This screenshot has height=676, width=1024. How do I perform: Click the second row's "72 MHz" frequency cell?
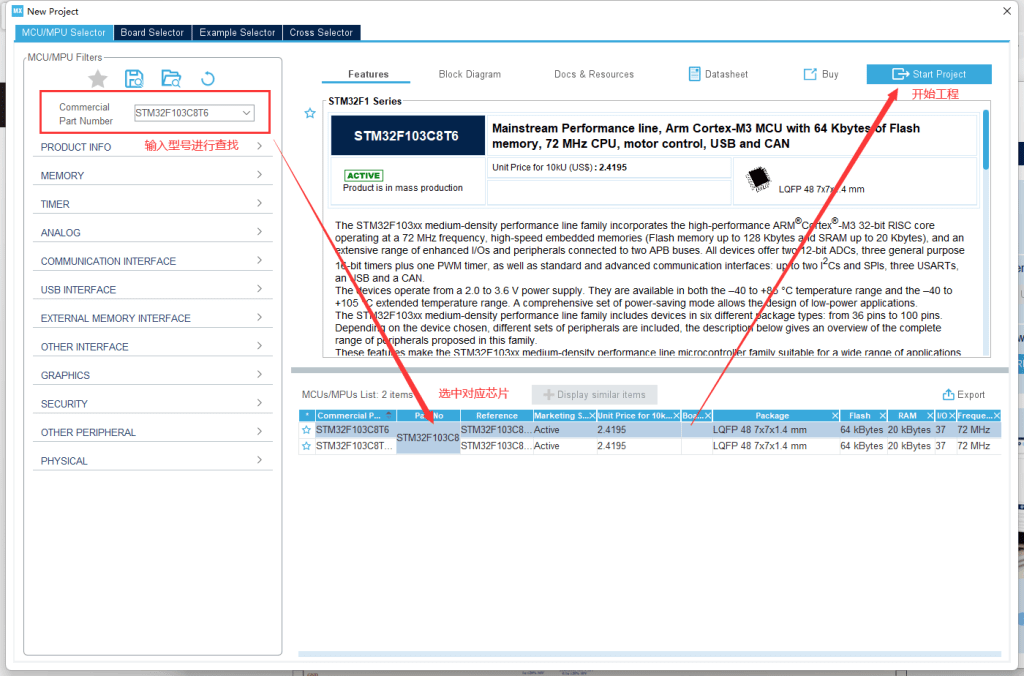(978, 446)
